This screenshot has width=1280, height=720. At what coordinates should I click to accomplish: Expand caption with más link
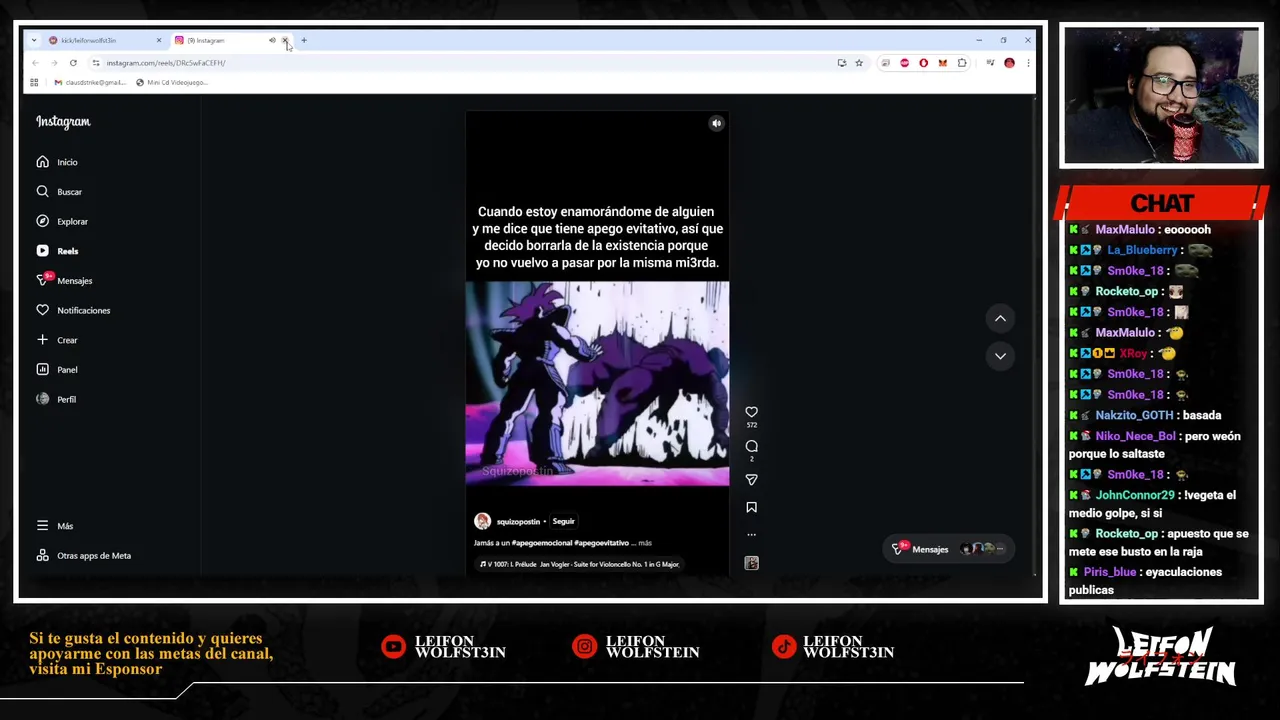pyautogui.click(x=645, y=543)
